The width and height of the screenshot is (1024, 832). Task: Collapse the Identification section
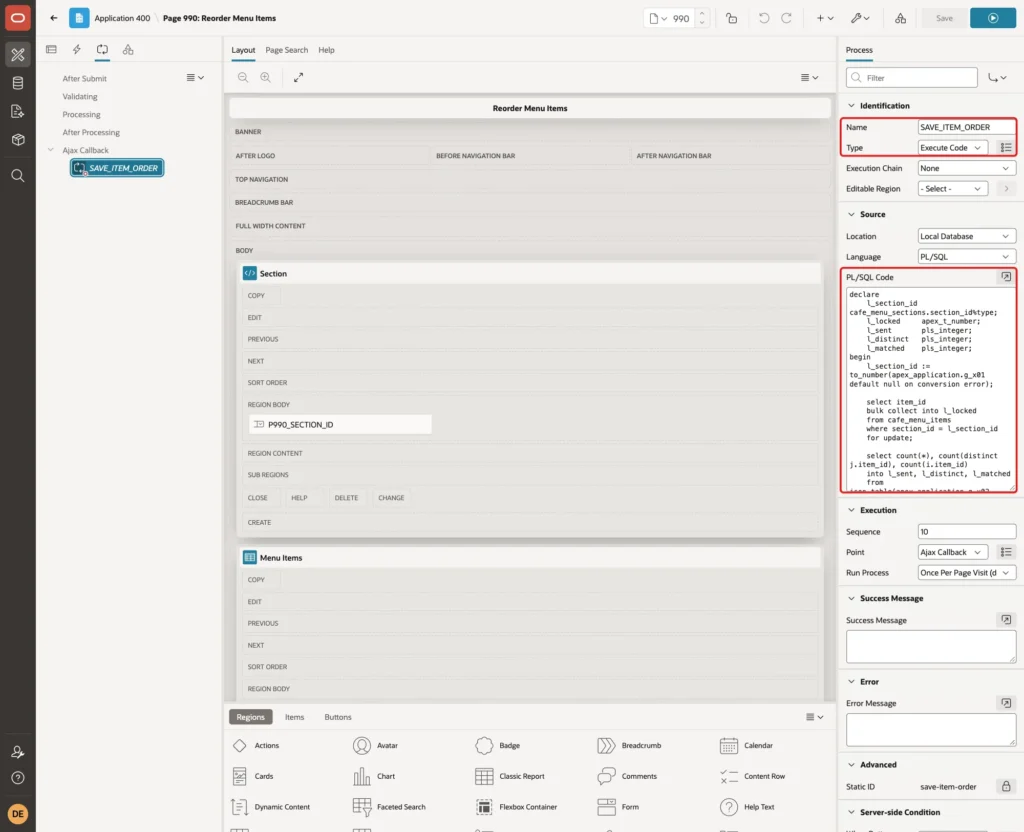[851, 105]
